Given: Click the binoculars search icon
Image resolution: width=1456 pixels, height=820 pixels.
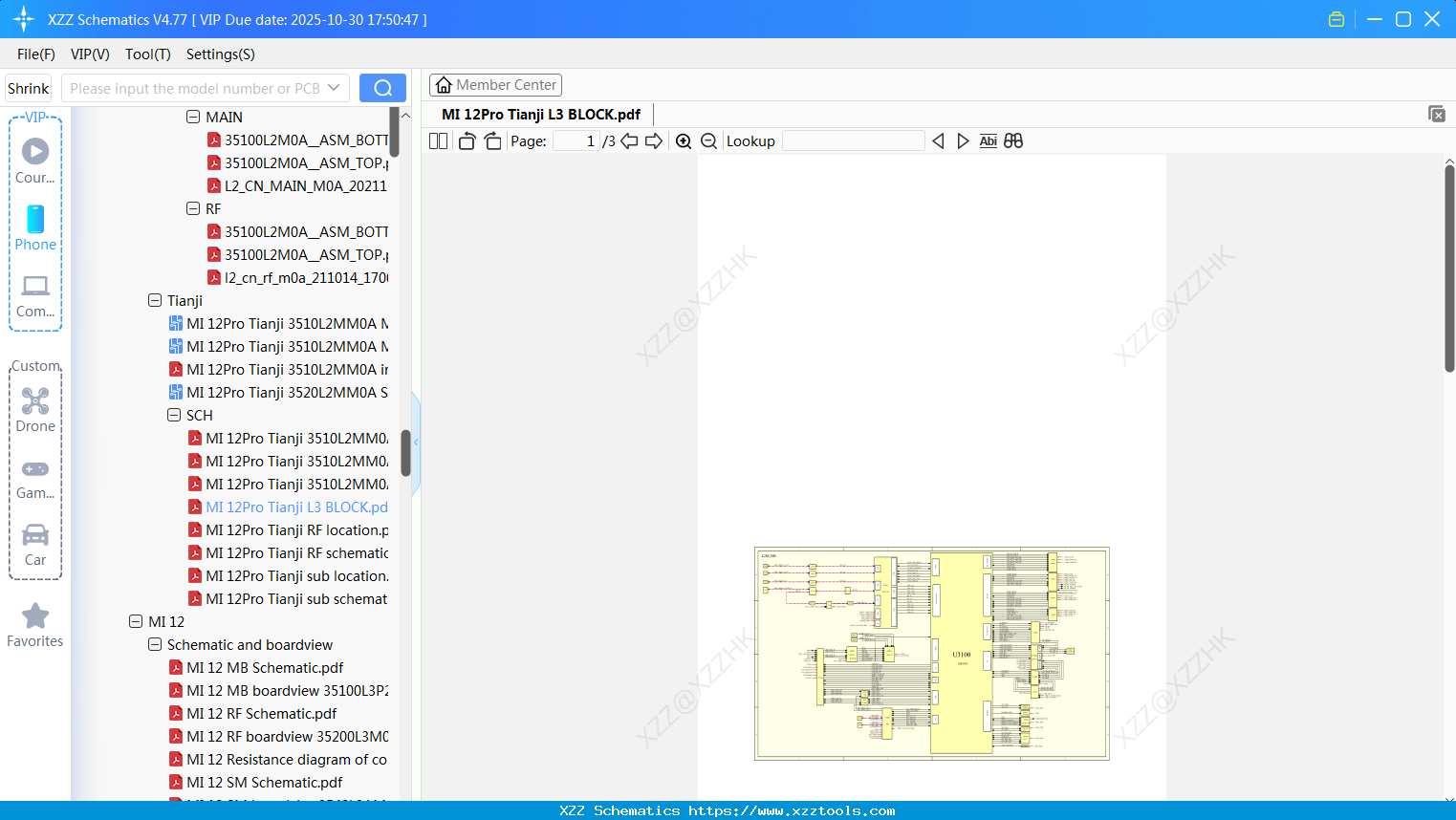Looking at the screenshot, I should 1013,141.
